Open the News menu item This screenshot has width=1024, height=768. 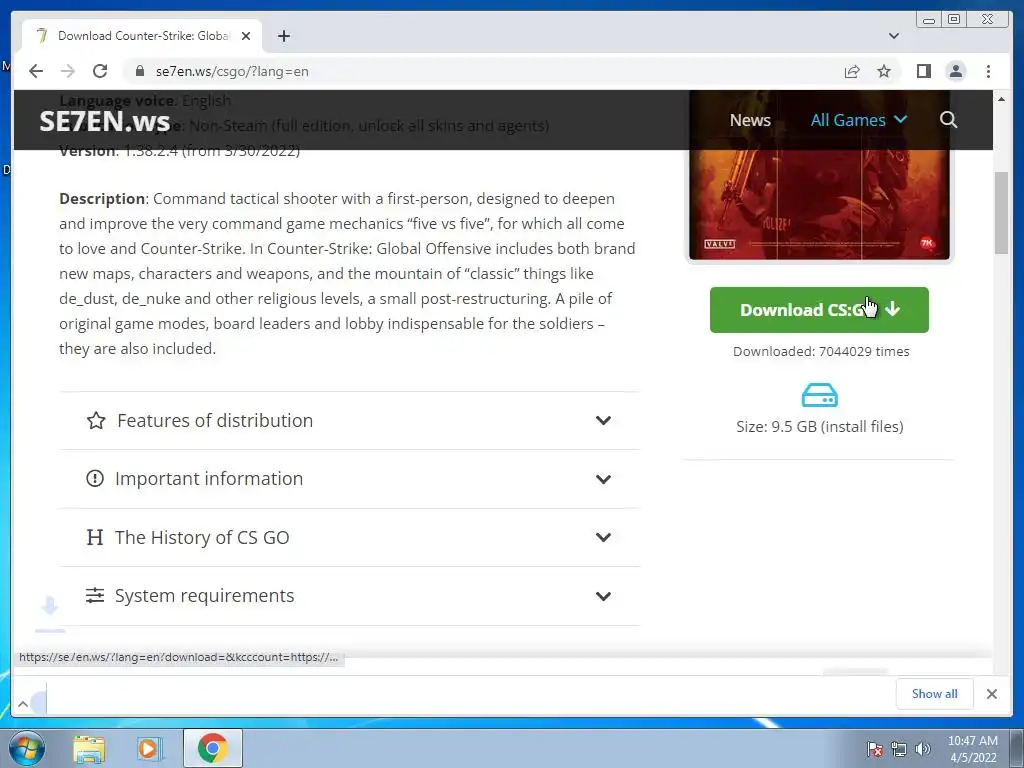pyautogui.click(x=750, y=120)
